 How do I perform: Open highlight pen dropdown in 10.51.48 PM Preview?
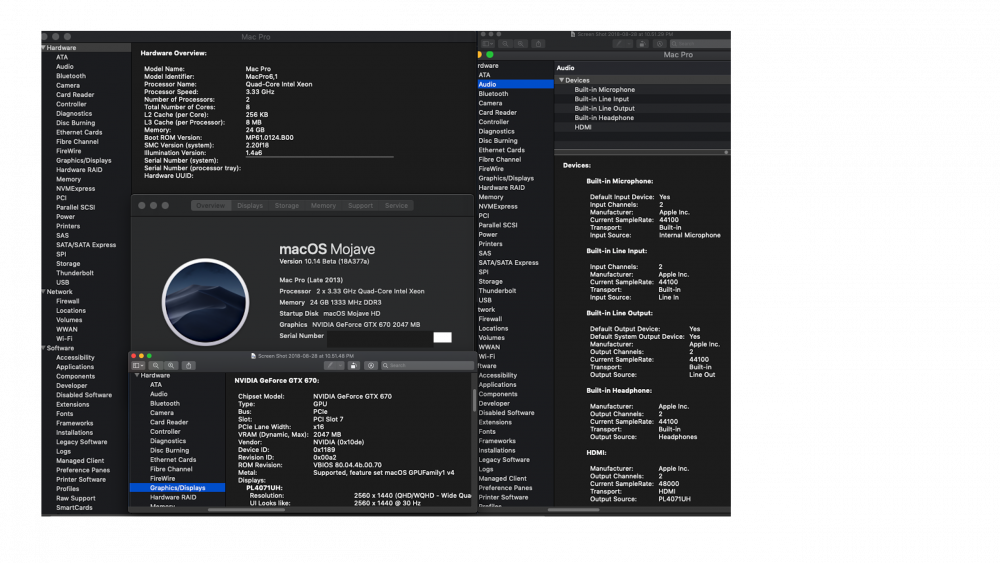[x=340, y=365]
